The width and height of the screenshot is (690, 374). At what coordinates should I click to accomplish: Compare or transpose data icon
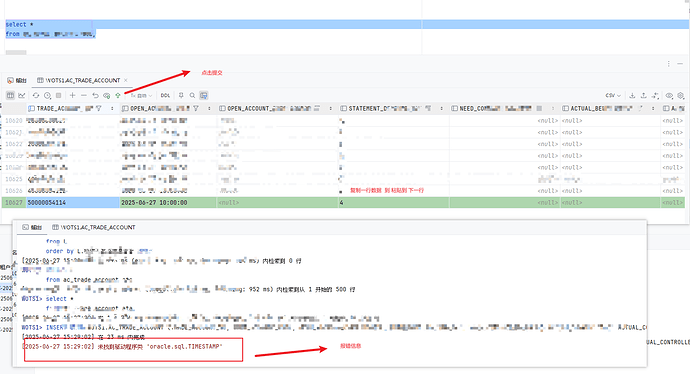[x=655, y=95]
